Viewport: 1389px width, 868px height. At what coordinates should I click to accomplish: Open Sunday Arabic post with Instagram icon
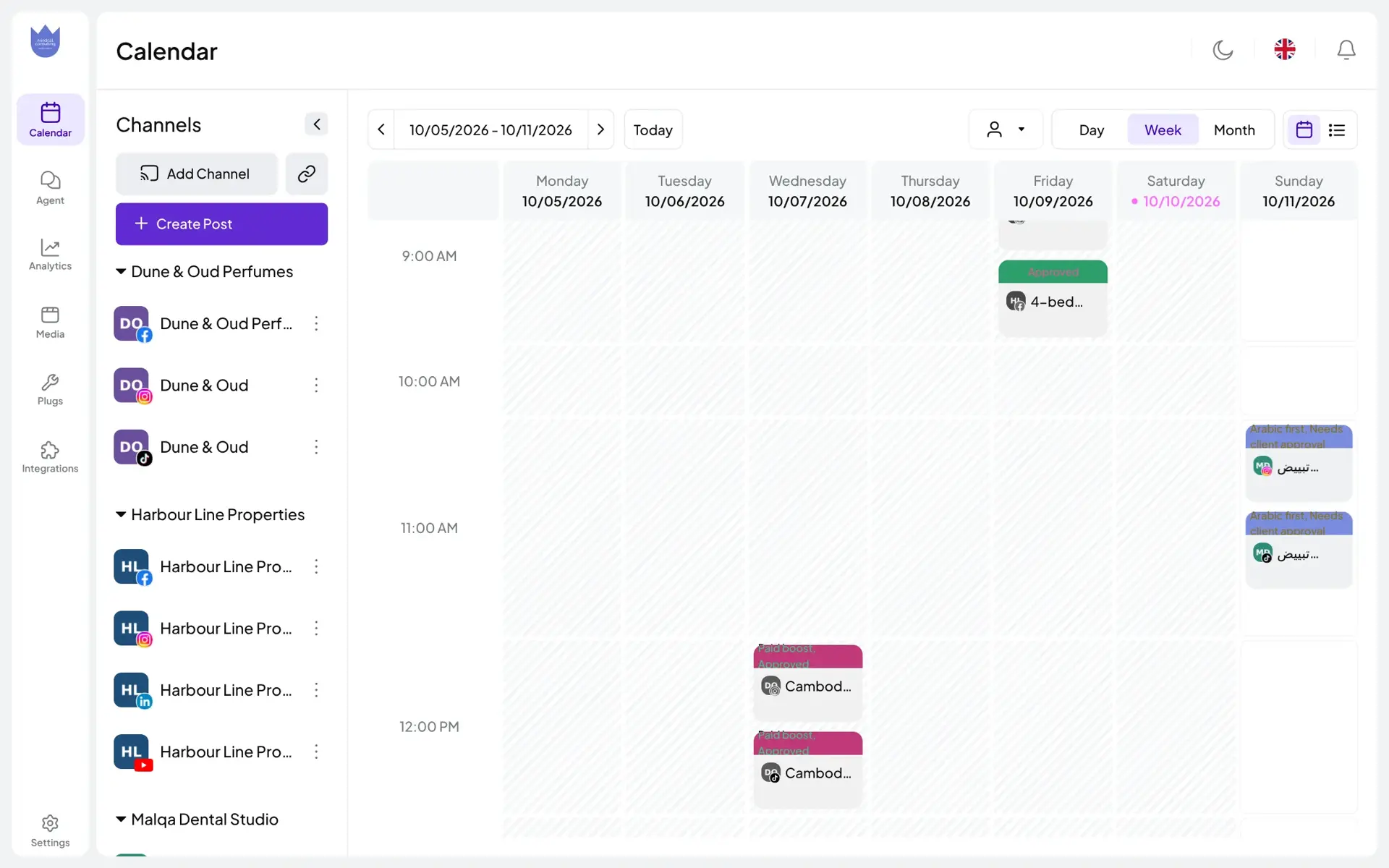[1299, 463]
